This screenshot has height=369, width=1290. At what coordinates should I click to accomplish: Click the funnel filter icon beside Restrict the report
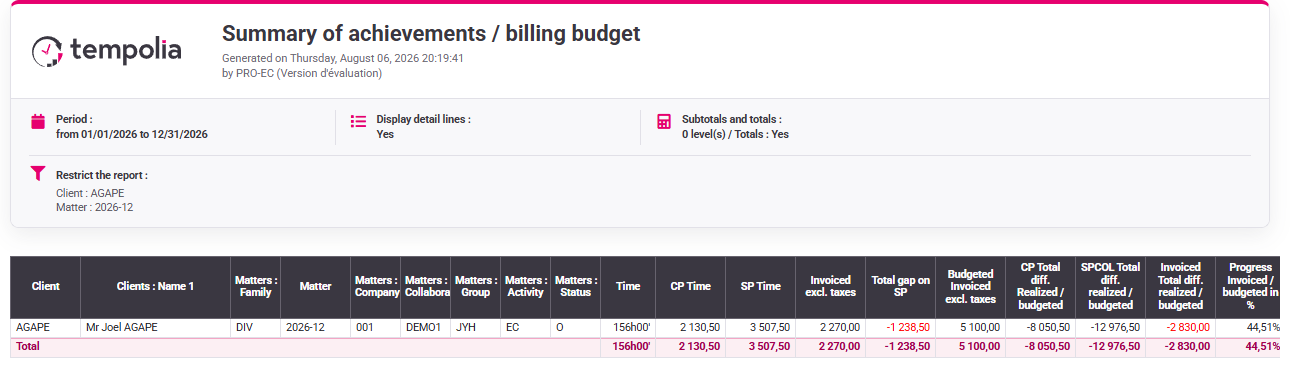click(x=38, y=173)
